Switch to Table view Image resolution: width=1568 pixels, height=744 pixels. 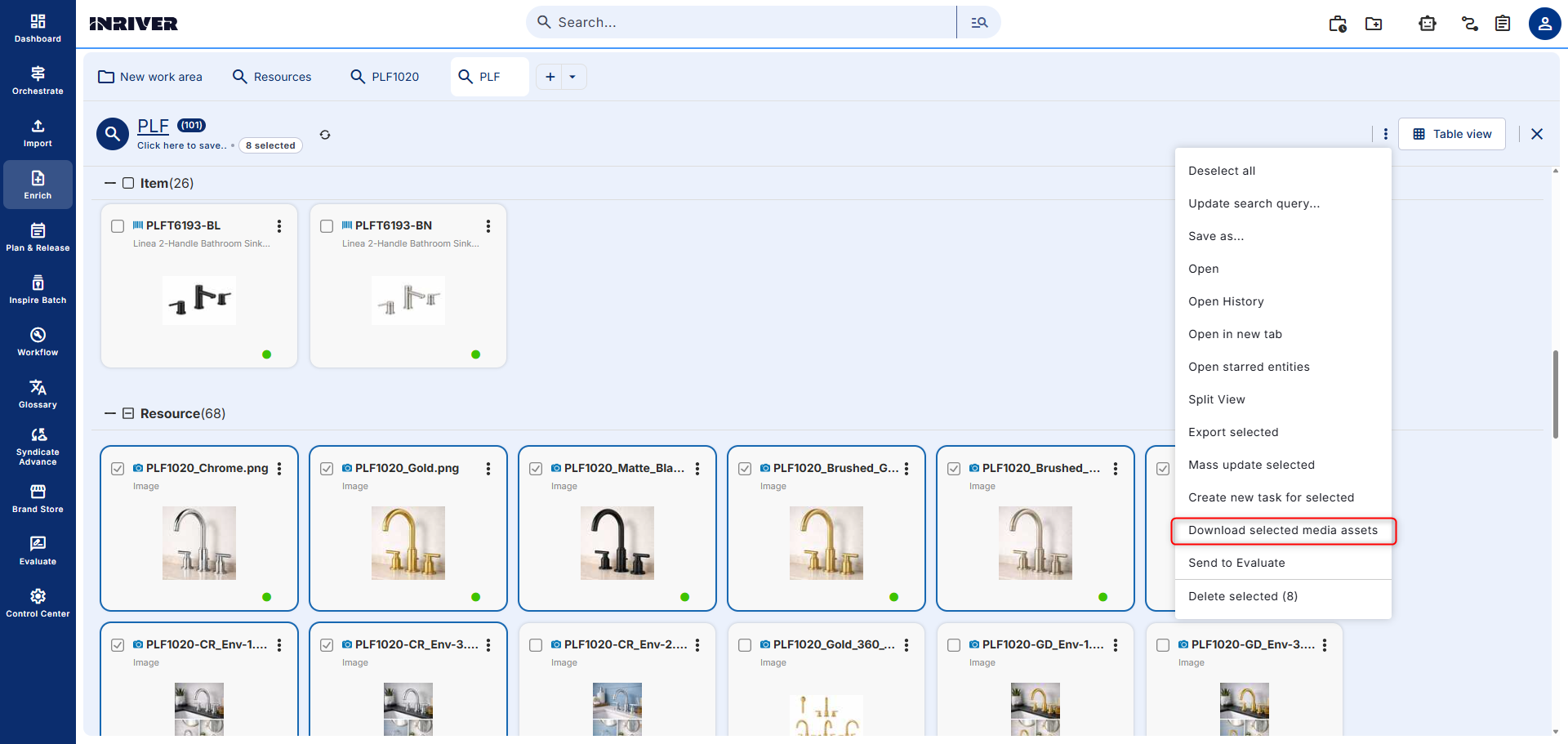[1452, 134]
